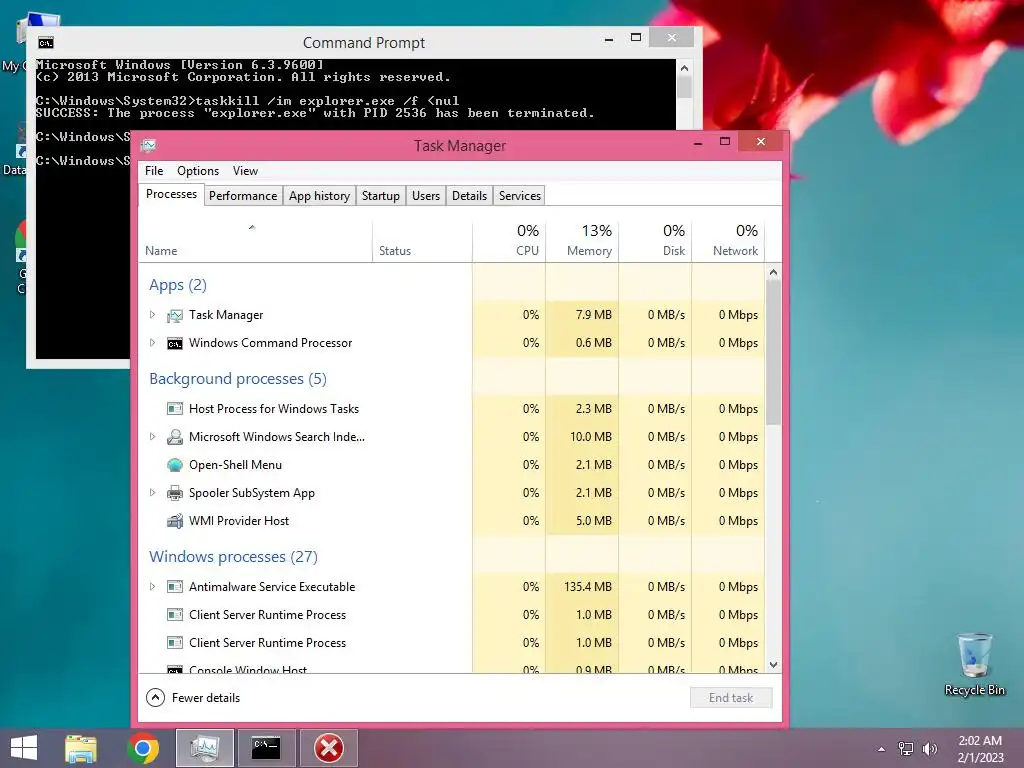The height and width of the screenshot is (768, 1024).
Task: Show hidden system tray icons
Action: point(882,749)
